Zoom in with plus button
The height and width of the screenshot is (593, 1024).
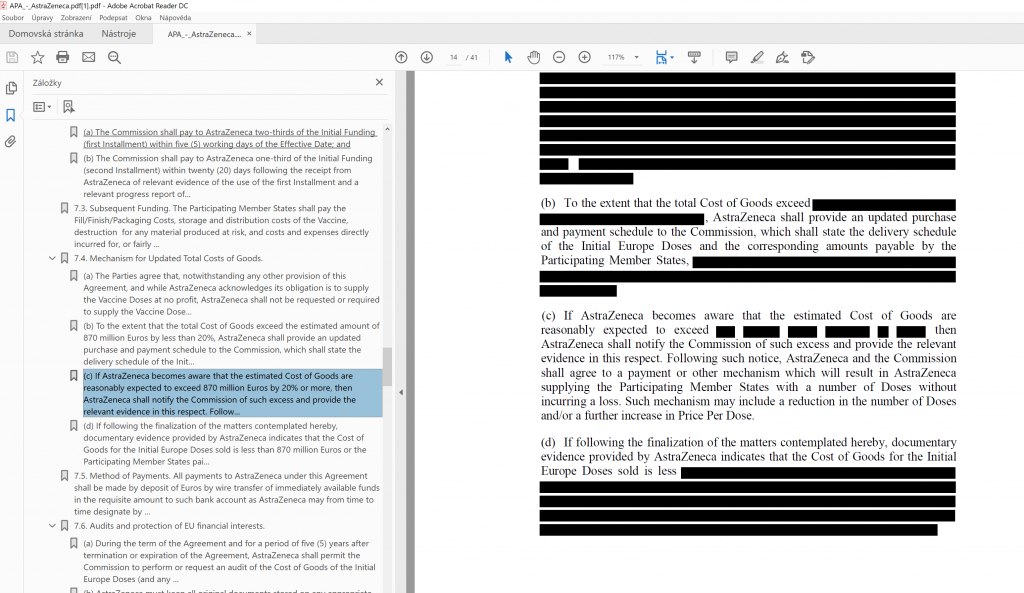pos(584,57)
